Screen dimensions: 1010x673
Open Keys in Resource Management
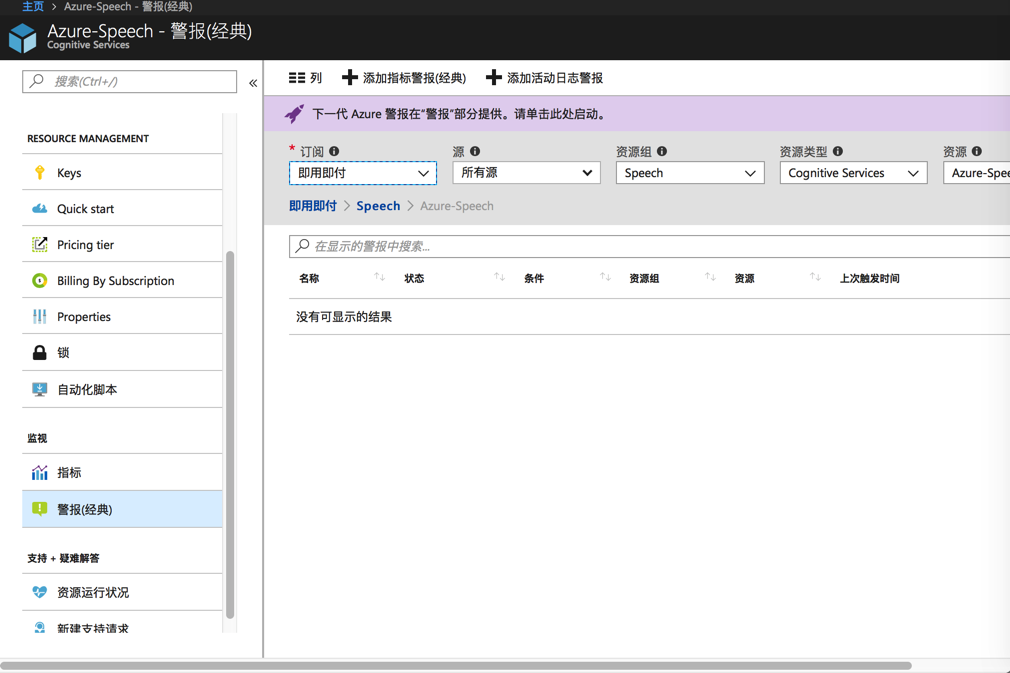coord(122,172)
